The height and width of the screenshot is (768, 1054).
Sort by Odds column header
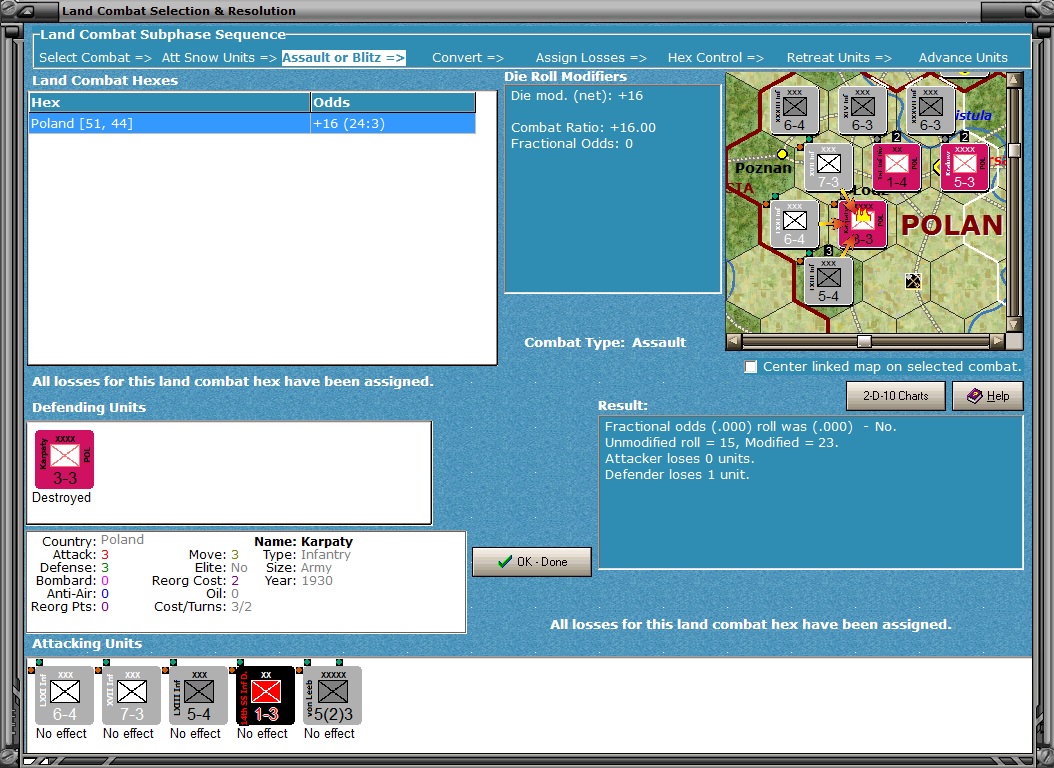click(x=393, y=102)
